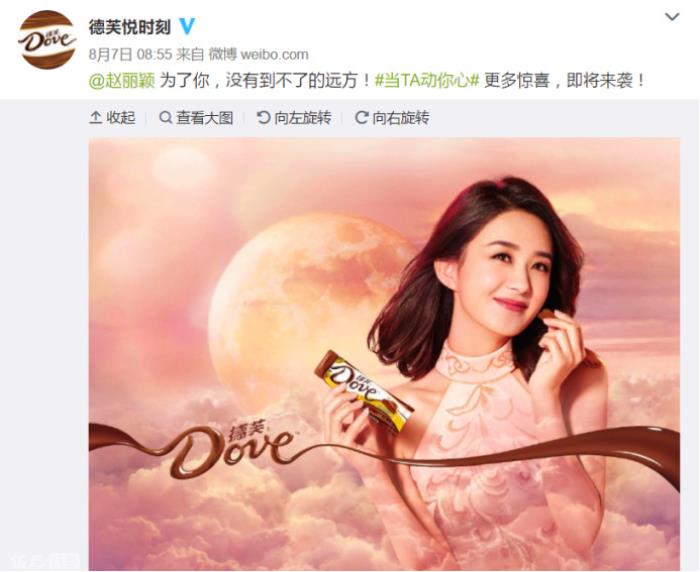Click the blue verified V badge
The image size is (700, 572).
coord(187,27)
